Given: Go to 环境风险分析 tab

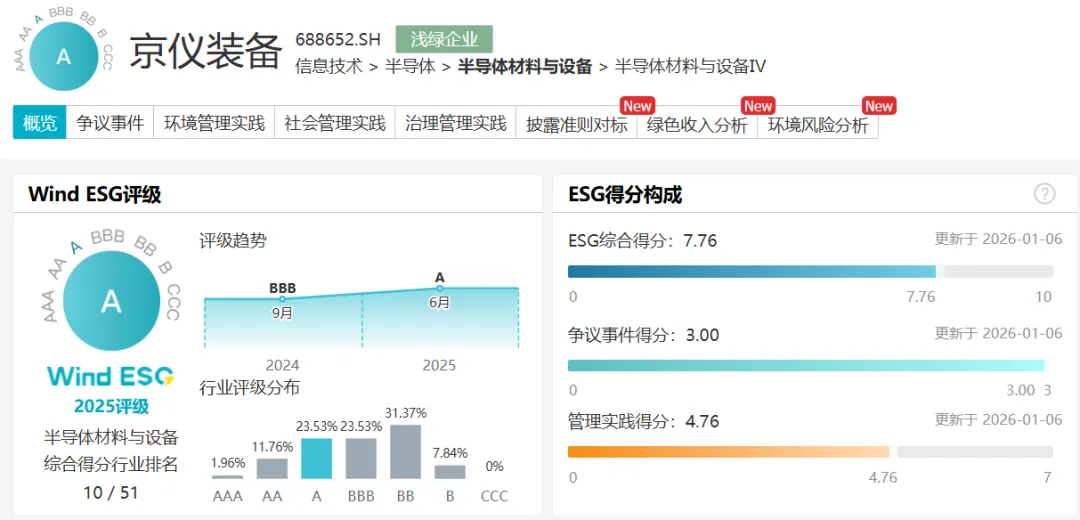Looking at the screenshot, I should pos(818,123).
